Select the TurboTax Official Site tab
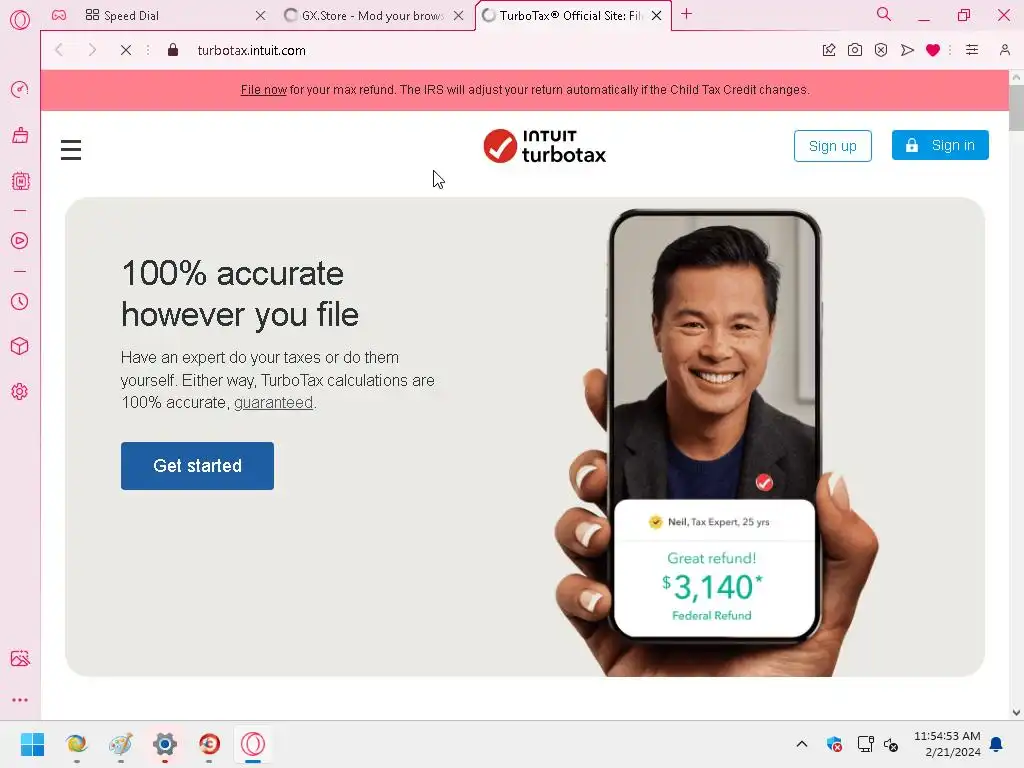This screenshot has width=1024, height=768. pyautogui.click(x=573, y=16)
